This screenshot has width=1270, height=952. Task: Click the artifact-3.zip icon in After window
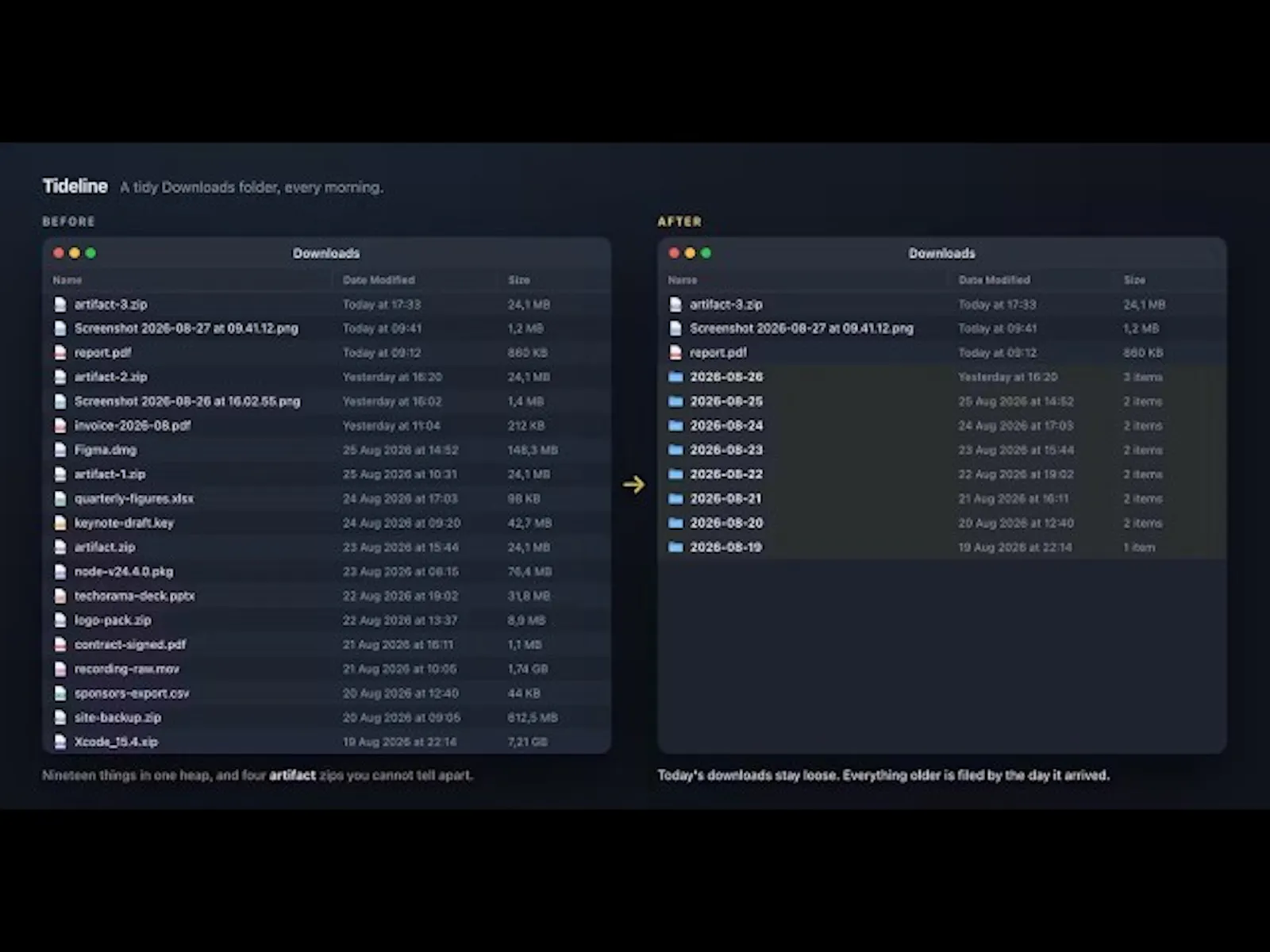click(675, 305)
